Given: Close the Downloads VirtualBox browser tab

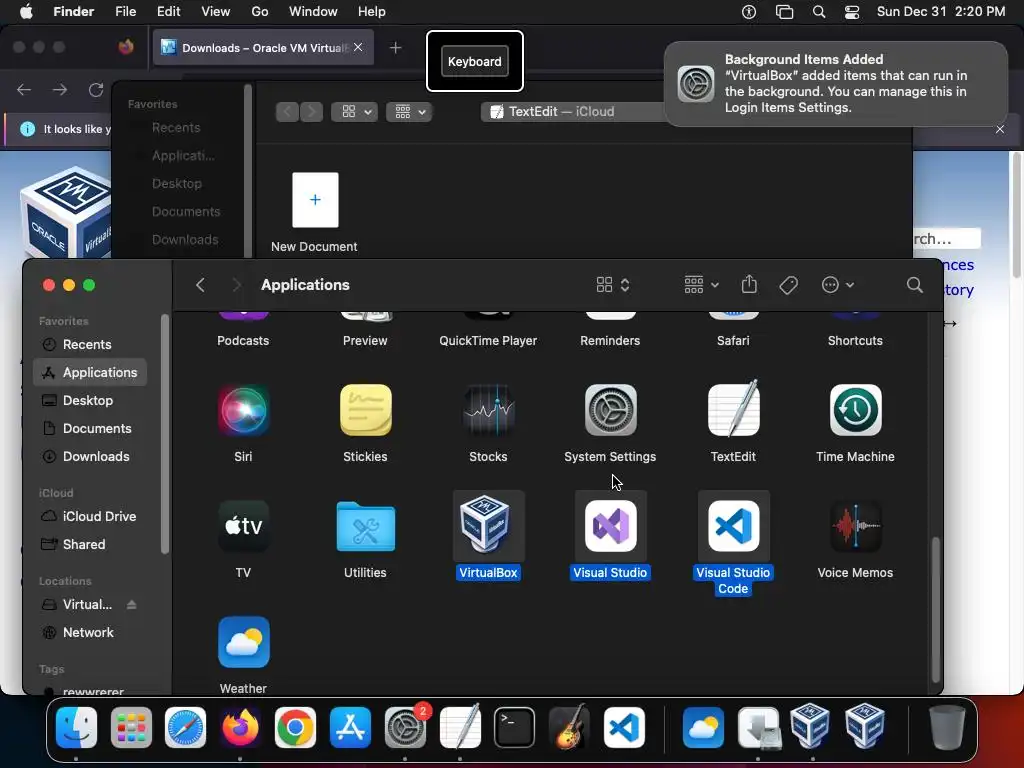Looking at the screenshot, I should click(358, 47).
